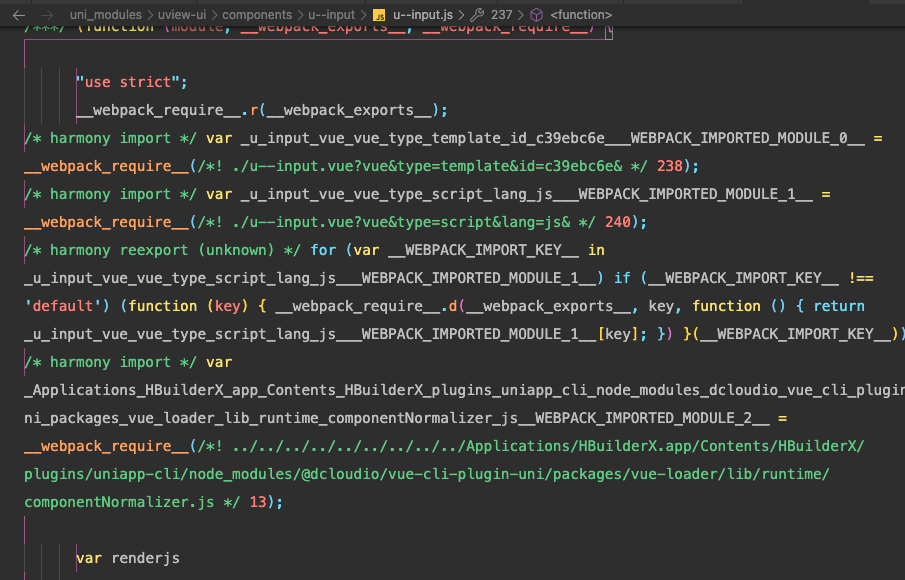Open the 237 symbol breadcrumb

click(502, 15)
